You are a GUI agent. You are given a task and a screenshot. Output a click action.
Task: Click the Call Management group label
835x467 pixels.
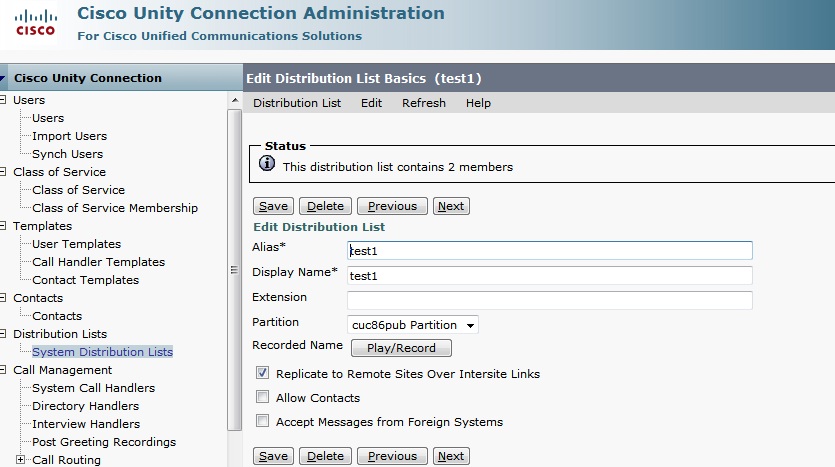(62, 370)
